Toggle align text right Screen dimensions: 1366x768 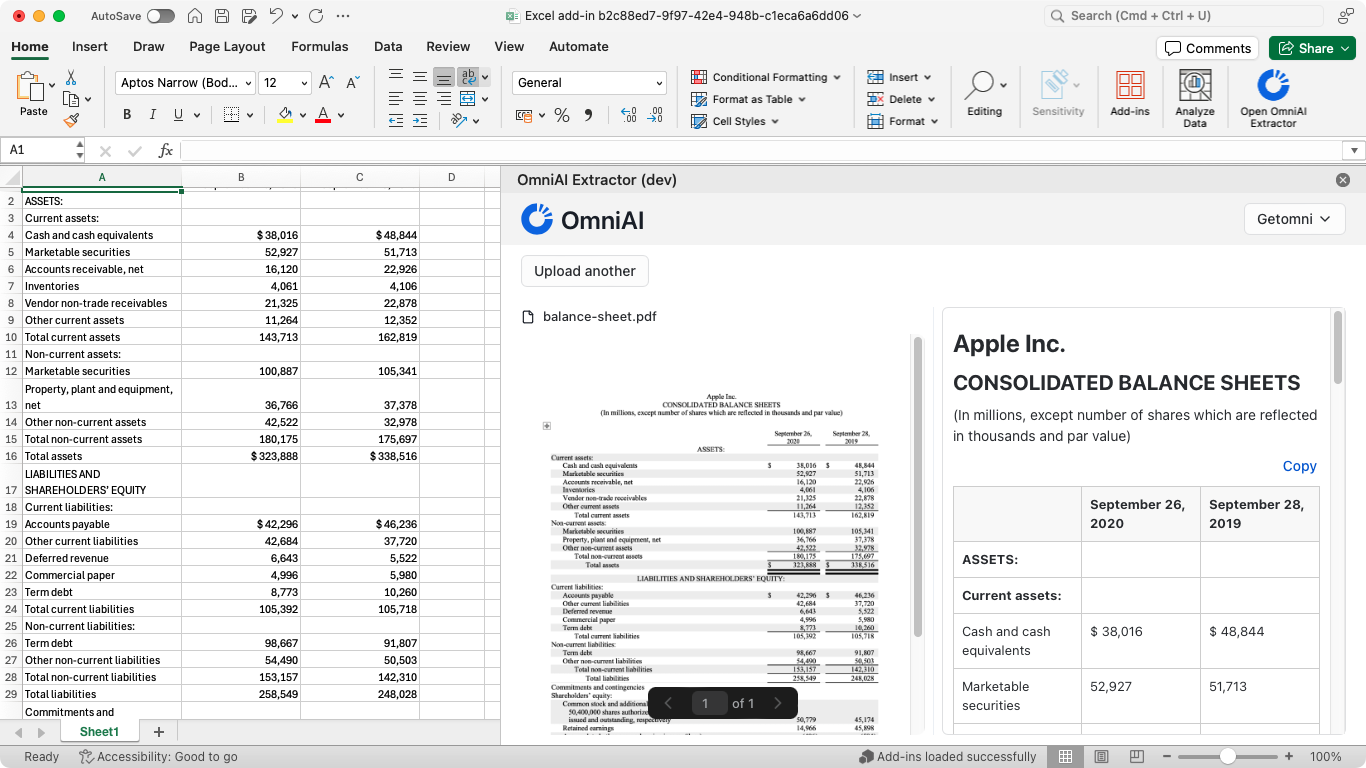click(444, 99)
